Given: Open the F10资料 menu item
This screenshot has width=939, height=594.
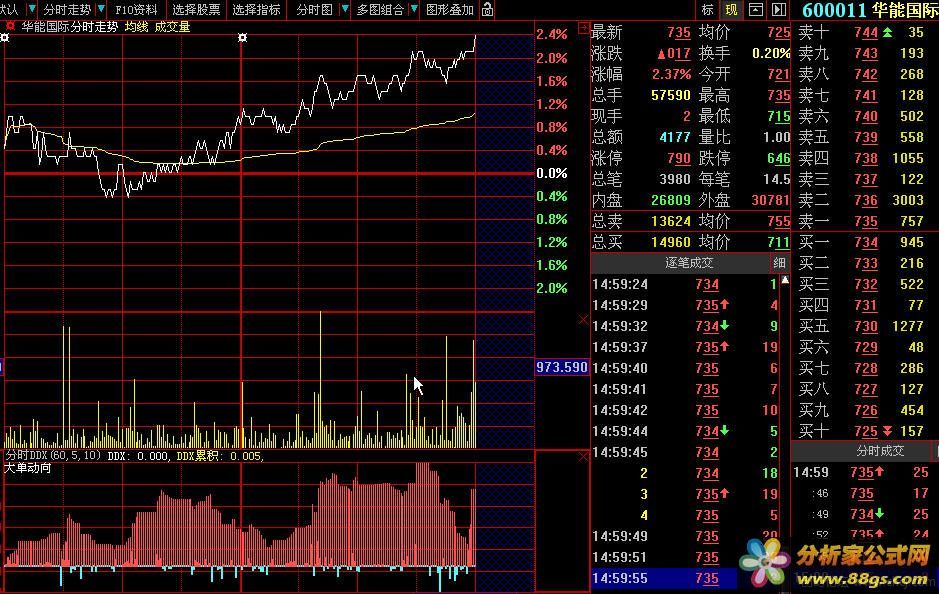Looking at the screenshot, I should 137,10.
